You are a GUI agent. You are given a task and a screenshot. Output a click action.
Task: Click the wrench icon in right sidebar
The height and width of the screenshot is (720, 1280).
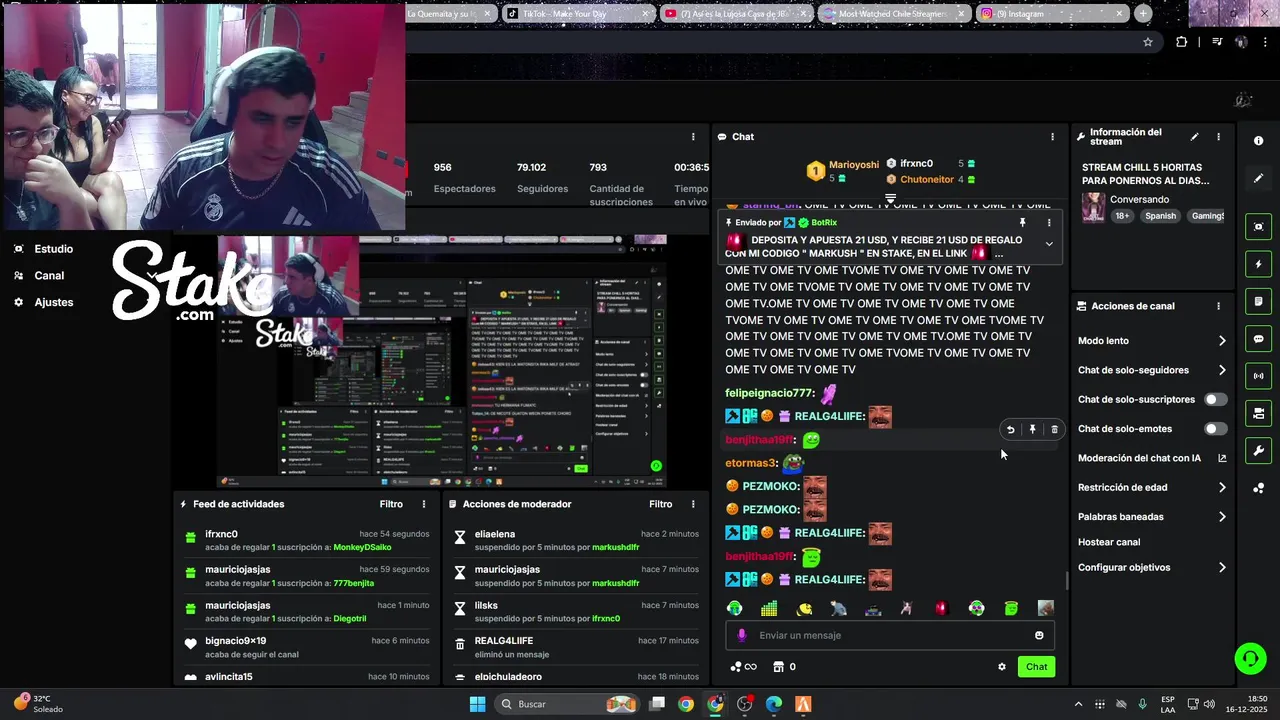[1258, 451]
